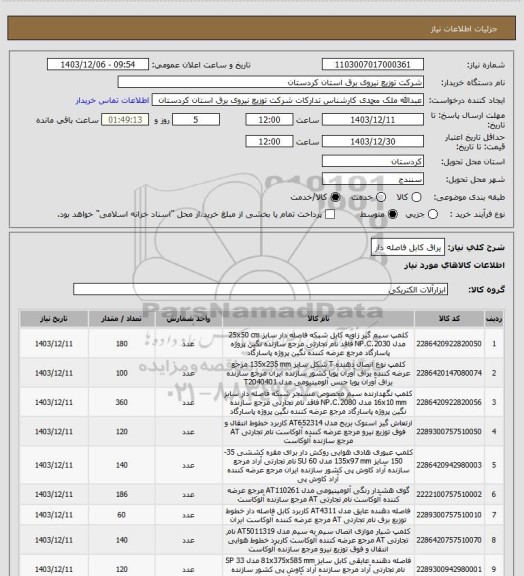Viewport: 524px width, 576px height.
Task: Click the واحد شمارش column header
Action: coord(189,318)
